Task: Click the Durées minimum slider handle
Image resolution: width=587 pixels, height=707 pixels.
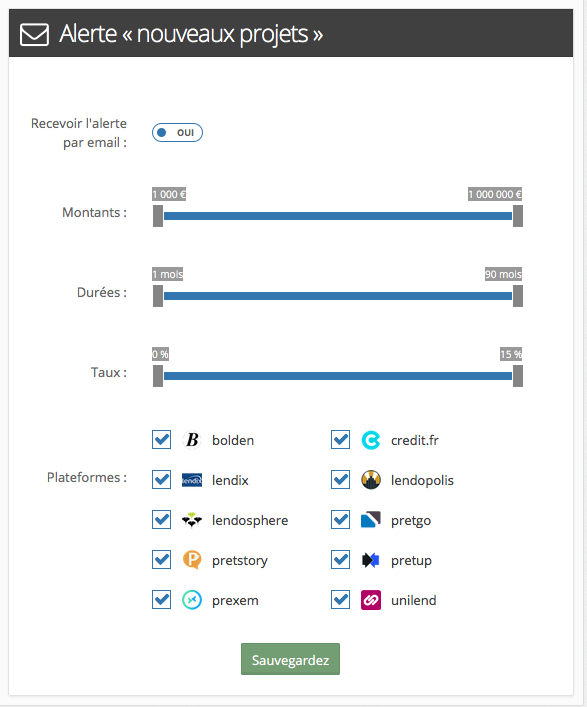Action: pos(158,296)
